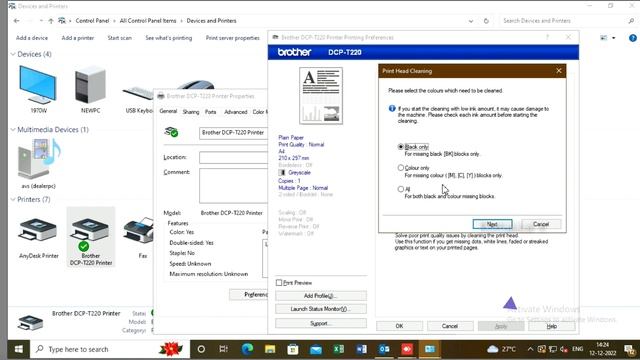The image size is (640, 360).
Task: Select the Colour only radio button
Action: coord(400,168)
